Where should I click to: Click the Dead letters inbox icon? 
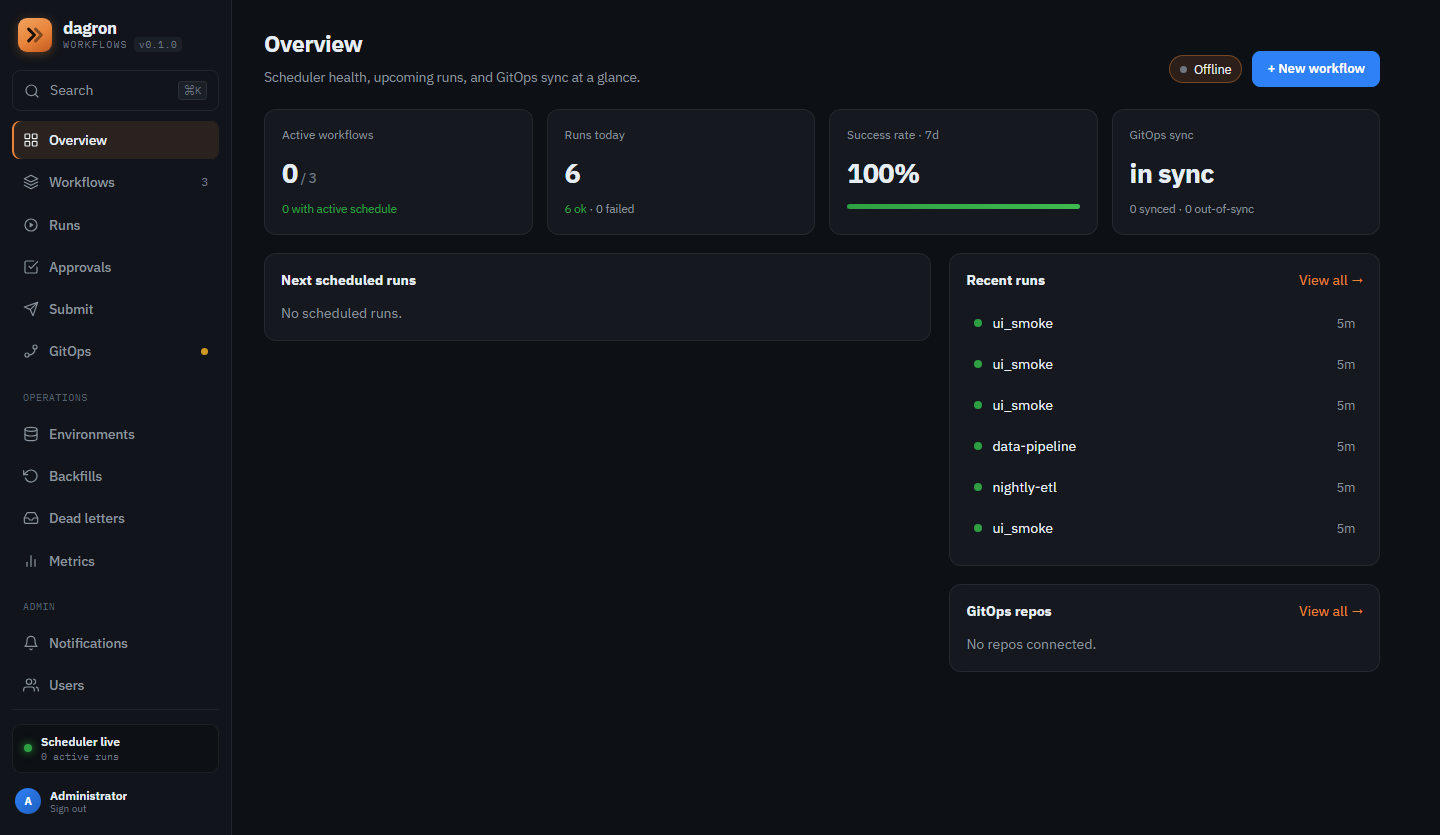click(31, 518)
